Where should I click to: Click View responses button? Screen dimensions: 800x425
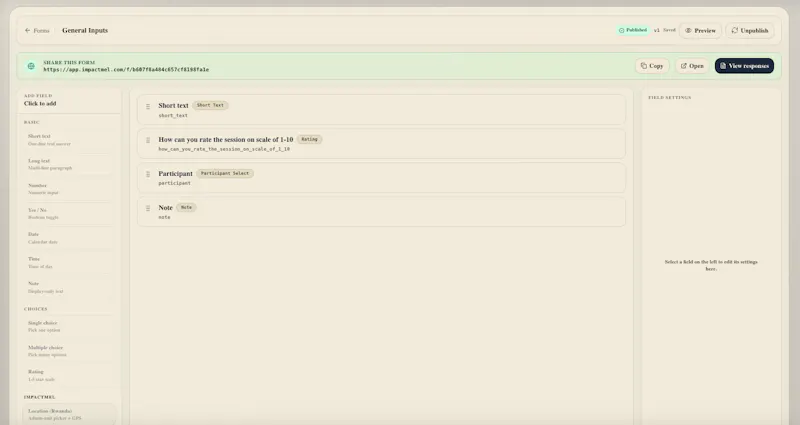tap(744, 66)
